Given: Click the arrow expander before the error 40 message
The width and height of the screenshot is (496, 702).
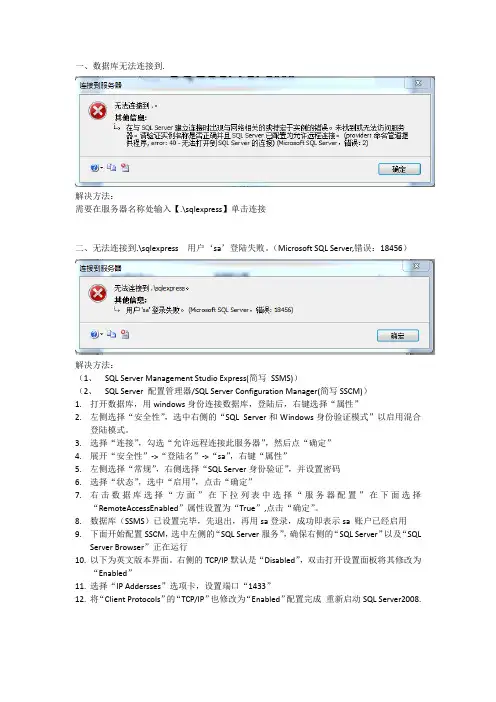Looking at the screenshot, I should (x=117, y=128).
